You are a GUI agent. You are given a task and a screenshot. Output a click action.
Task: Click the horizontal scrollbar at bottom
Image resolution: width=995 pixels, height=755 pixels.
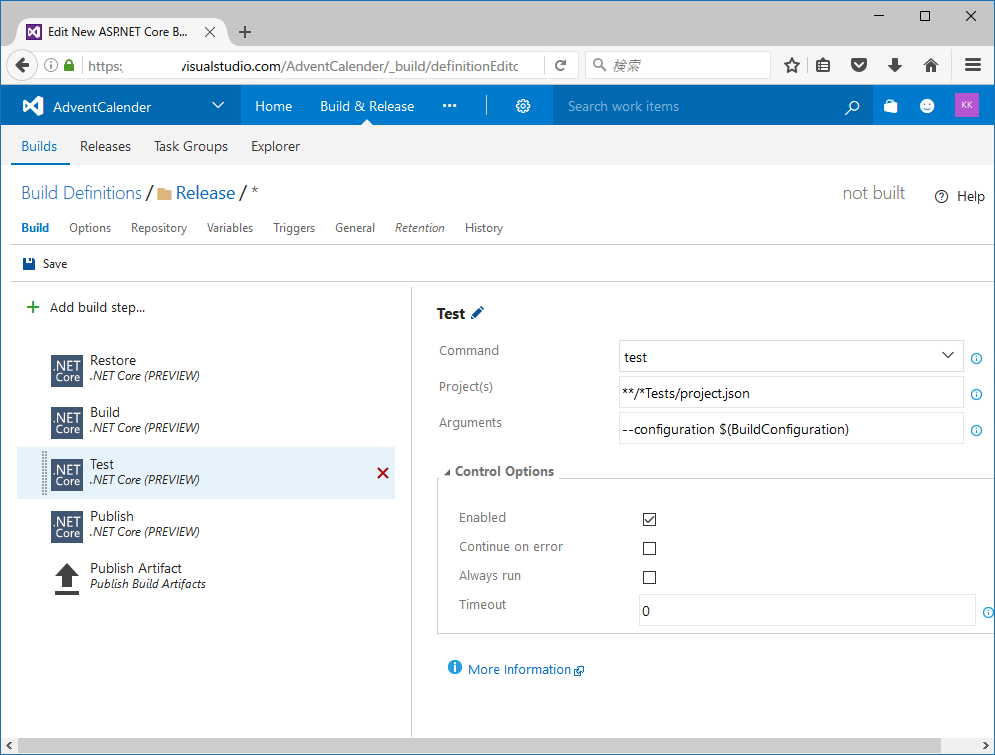479,745
